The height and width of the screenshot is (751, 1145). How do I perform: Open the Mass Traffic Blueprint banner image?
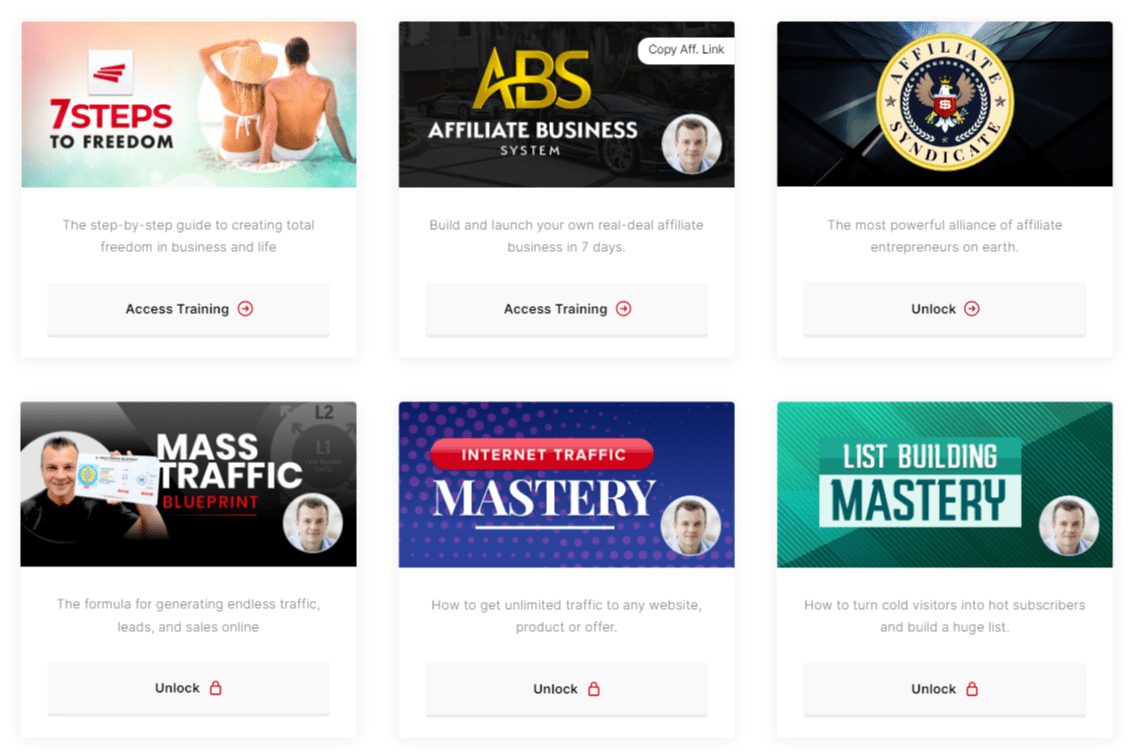(x=189, y=484)
